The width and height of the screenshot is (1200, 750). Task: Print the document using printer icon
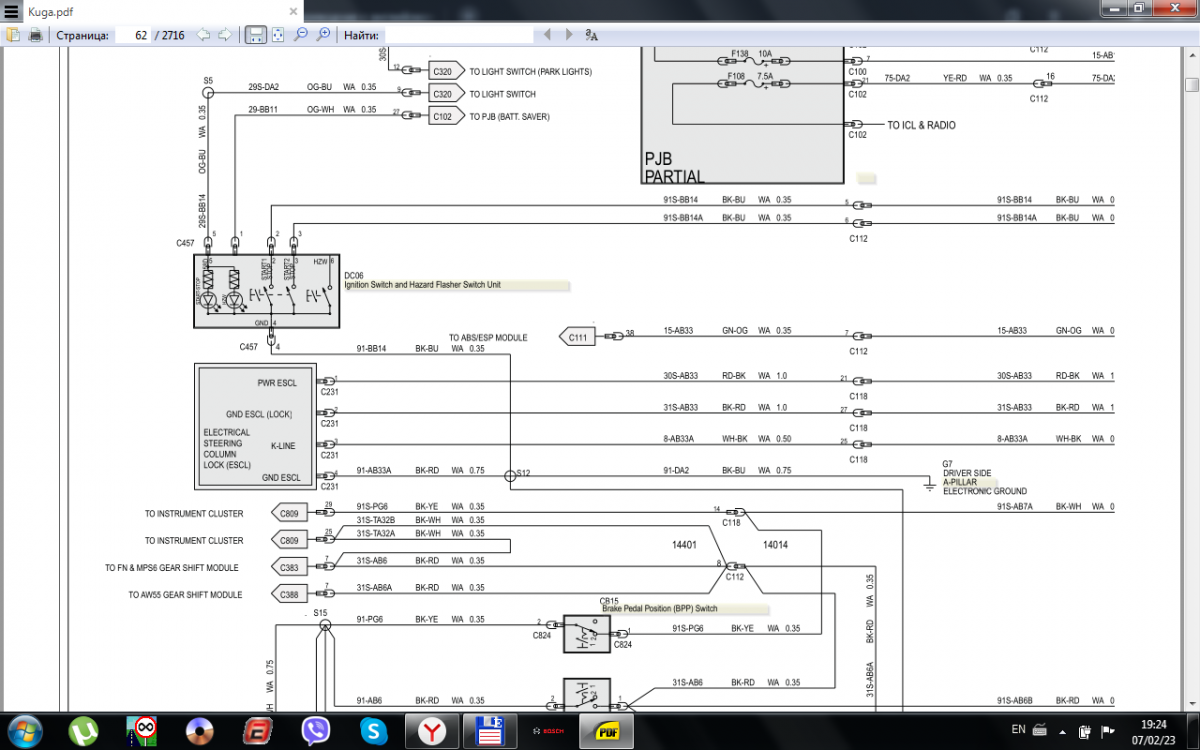(36, 35)
